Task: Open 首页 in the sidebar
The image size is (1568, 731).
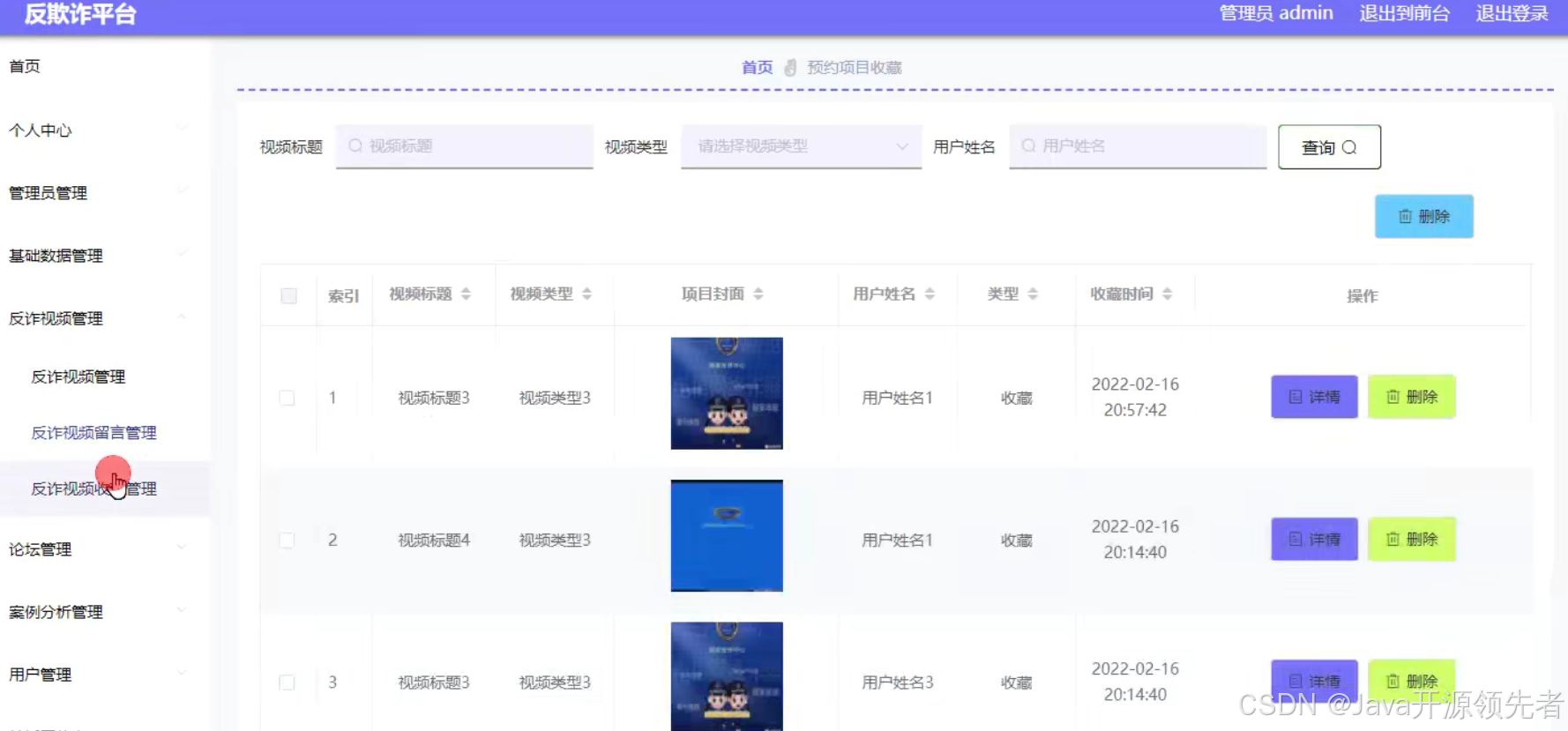Action: 25,66
